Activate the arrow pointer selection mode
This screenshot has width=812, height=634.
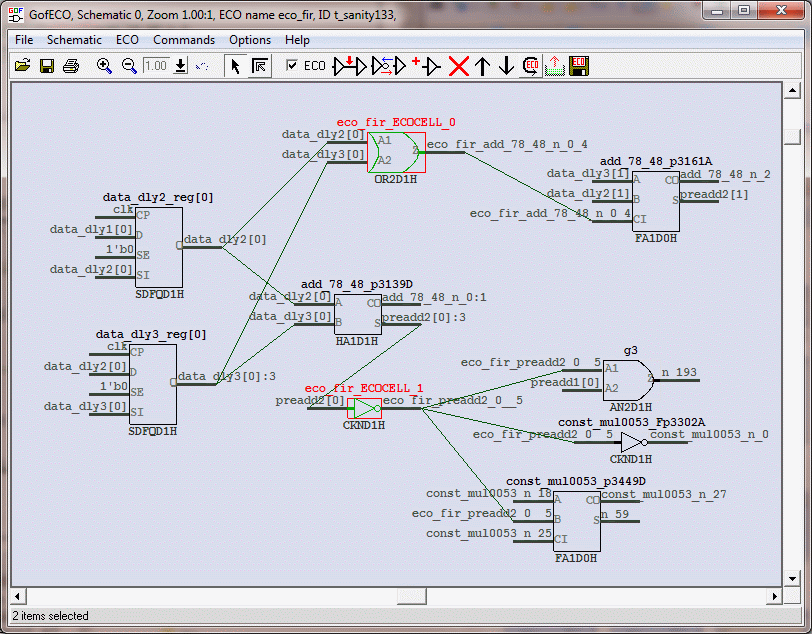tap(235, 66)
